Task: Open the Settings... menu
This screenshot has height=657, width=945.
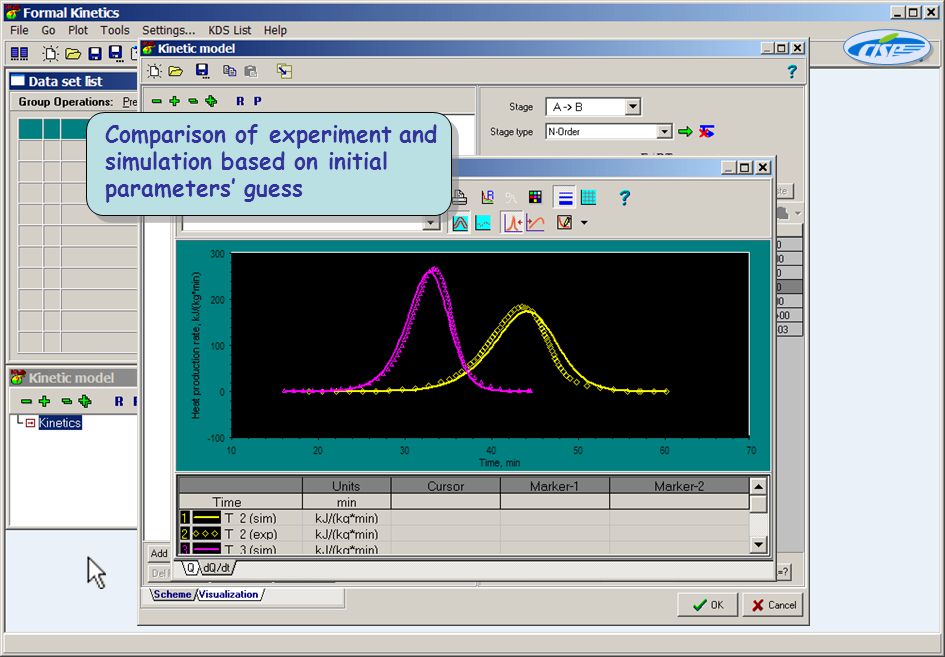Action: point(169,30)
